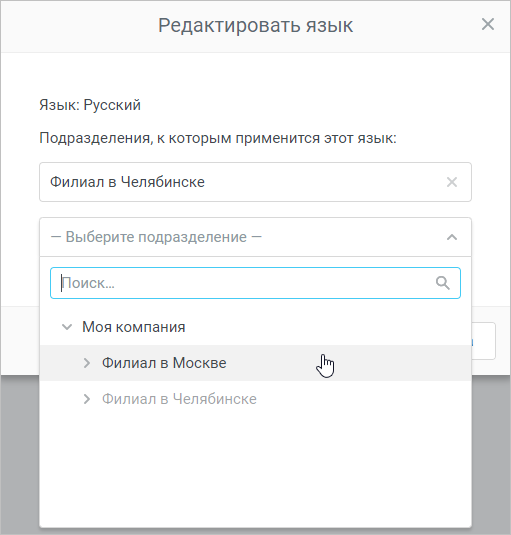The height and width of the screenshot is (535, 511).
Task: Click the Язык: Русский label
Action: (90, 105)
